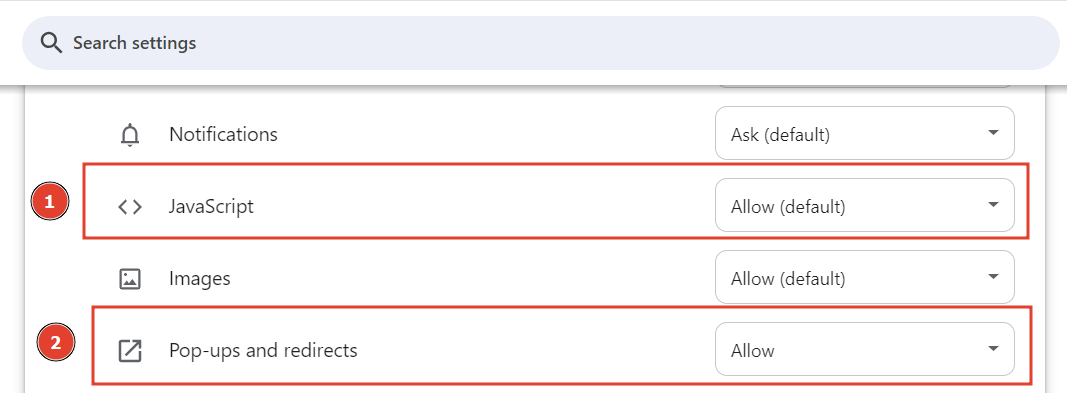Click the red circle marker numbered 2
Viewport: 1067px width, 393px height.
point(56,343)
